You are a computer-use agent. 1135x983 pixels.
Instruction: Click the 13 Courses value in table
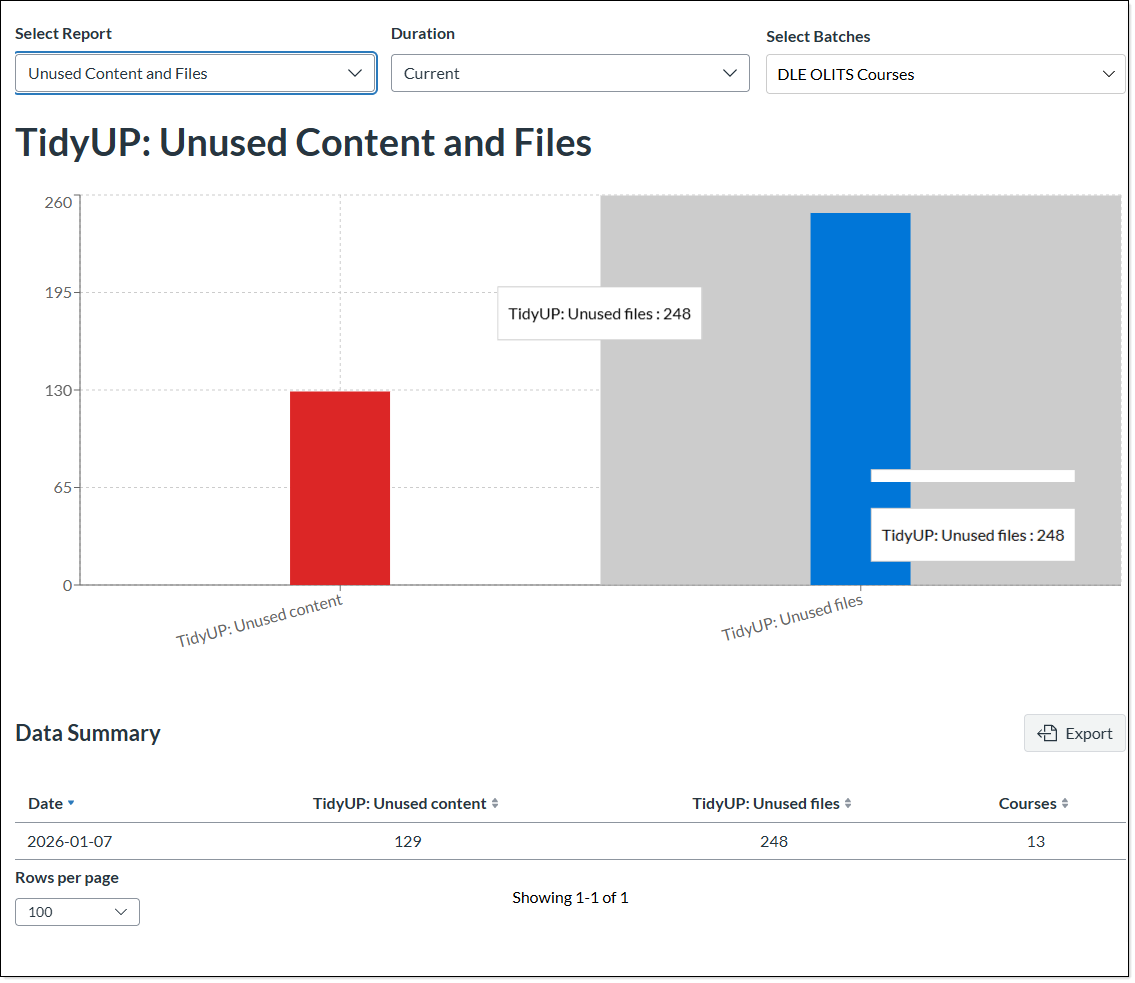(1034, 841)
